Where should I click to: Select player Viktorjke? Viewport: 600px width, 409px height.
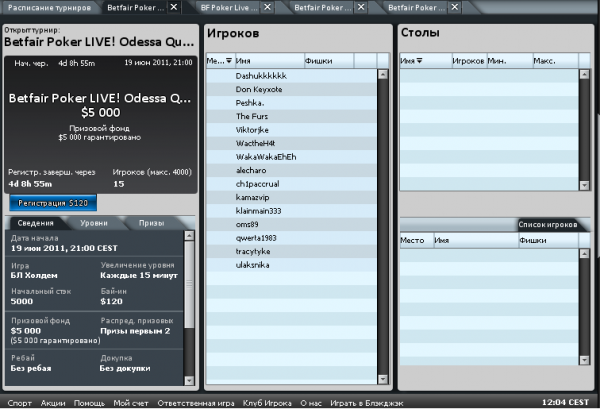point(291,130)
